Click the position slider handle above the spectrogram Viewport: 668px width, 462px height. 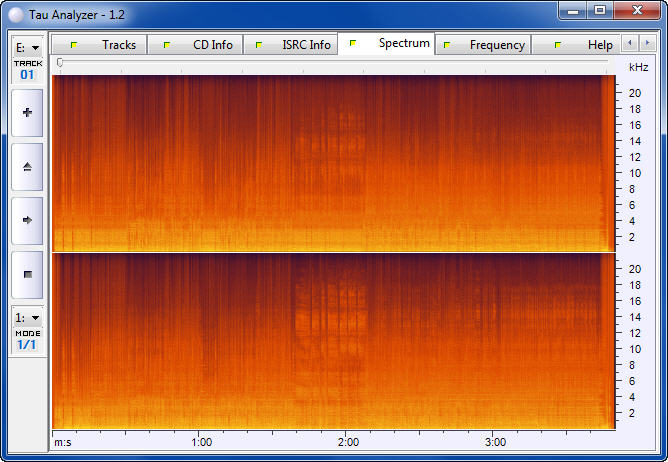click(60, 62)
